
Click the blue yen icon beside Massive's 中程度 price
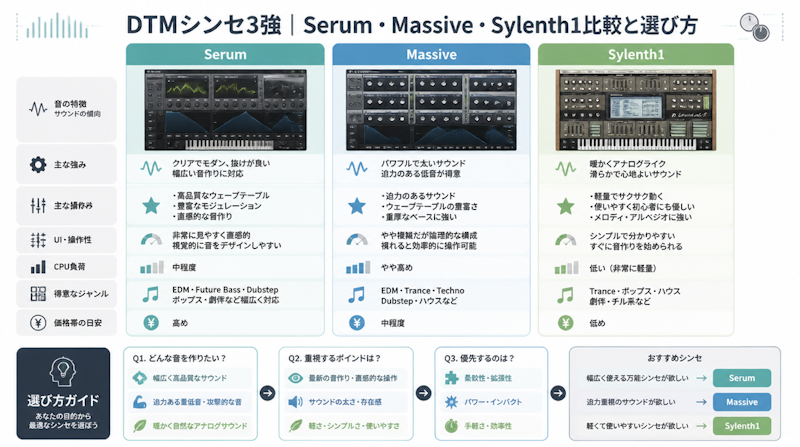pos(357,322)
